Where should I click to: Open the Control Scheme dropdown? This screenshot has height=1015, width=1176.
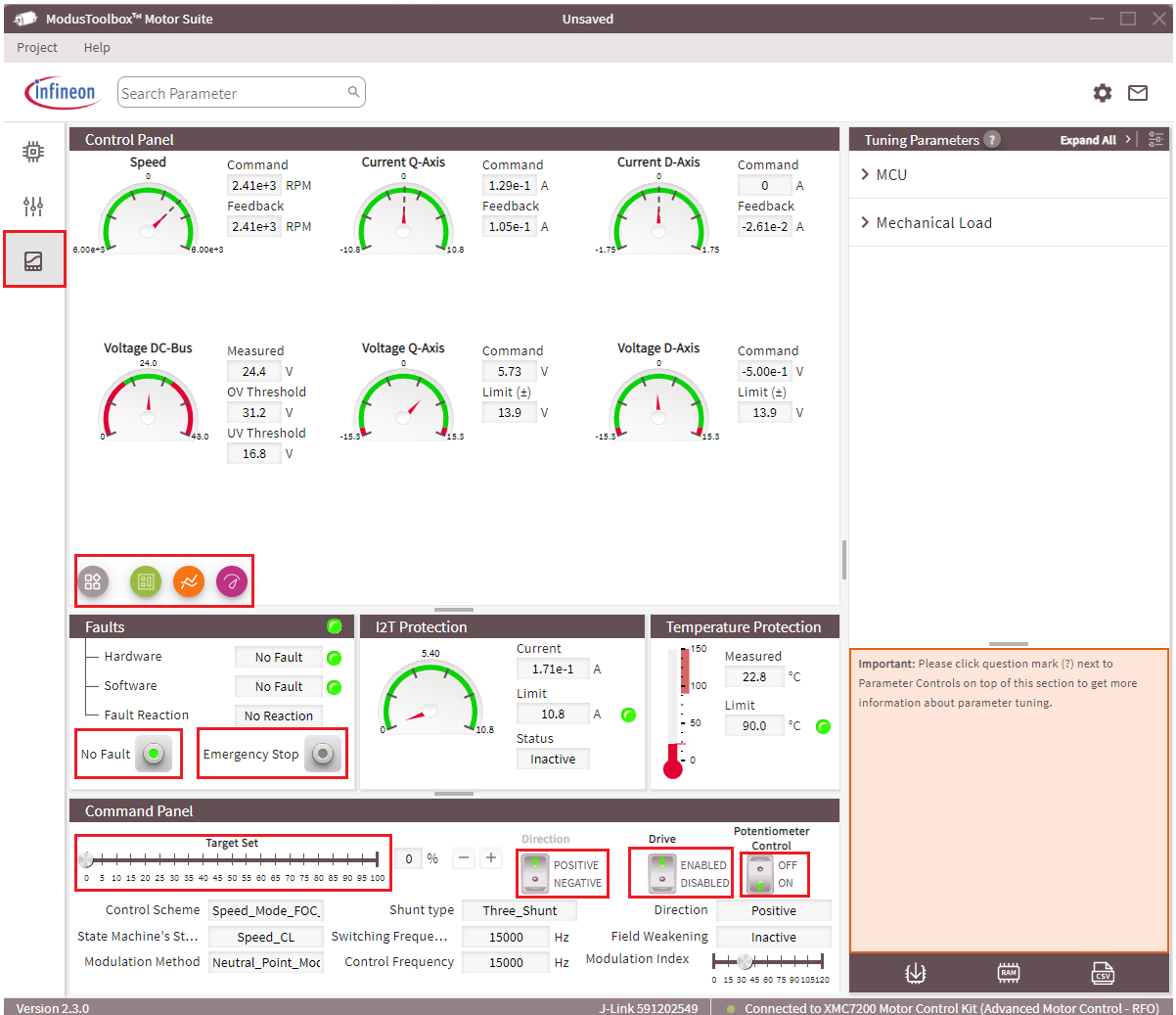pos(266,910)
